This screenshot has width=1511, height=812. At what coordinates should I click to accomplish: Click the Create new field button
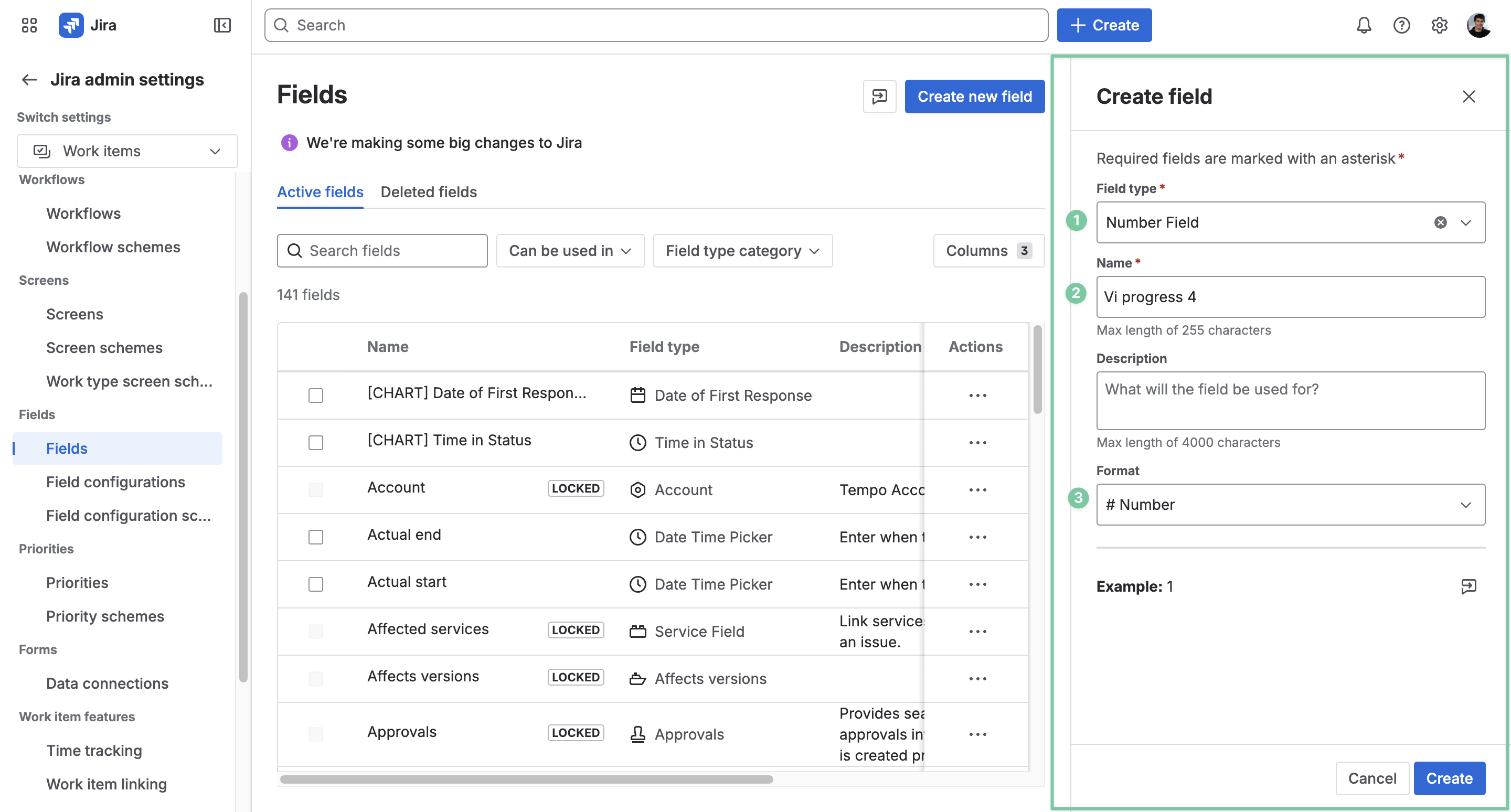974,96
